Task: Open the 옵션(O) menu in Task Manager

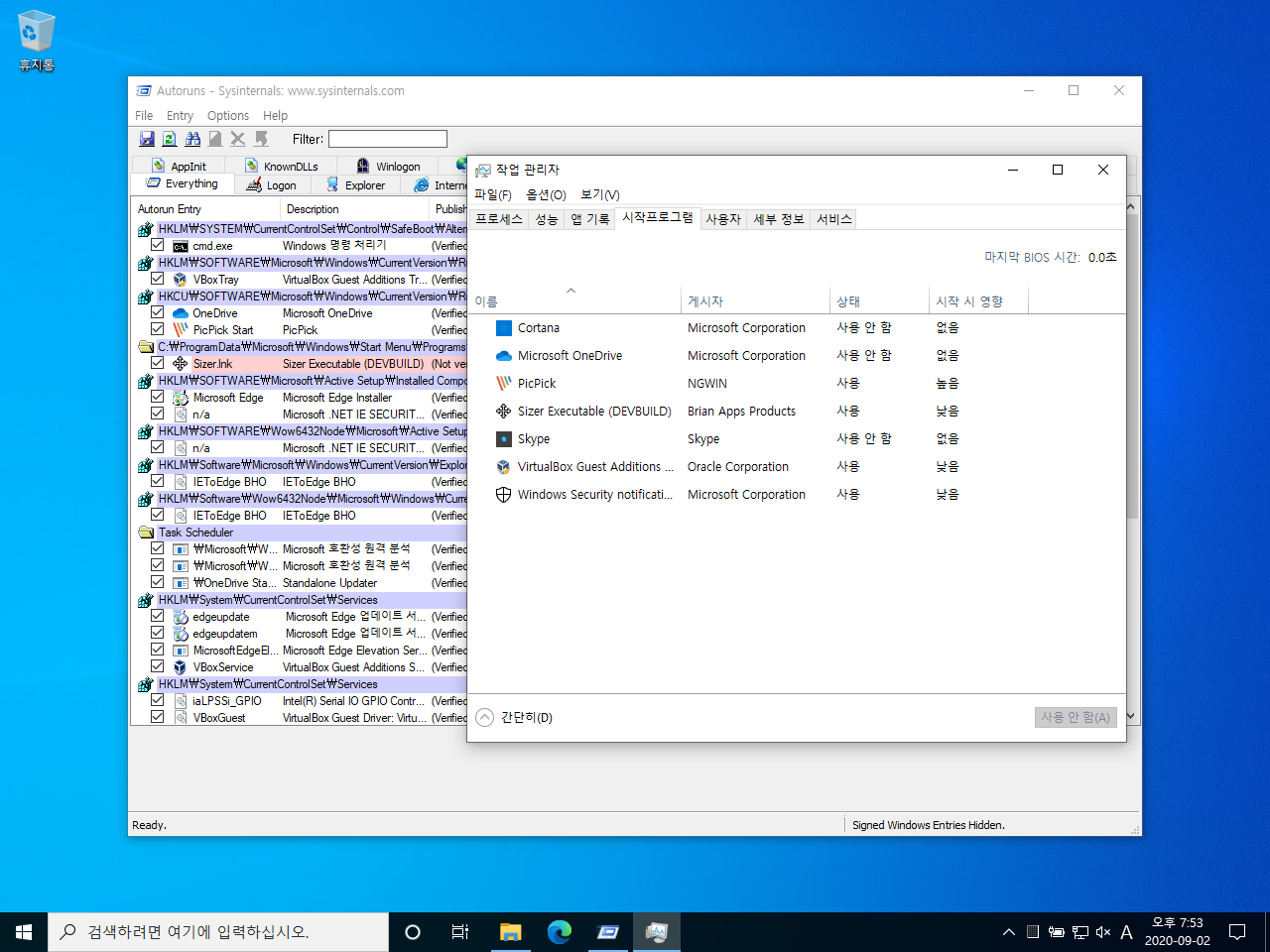Action: (546, 195)
